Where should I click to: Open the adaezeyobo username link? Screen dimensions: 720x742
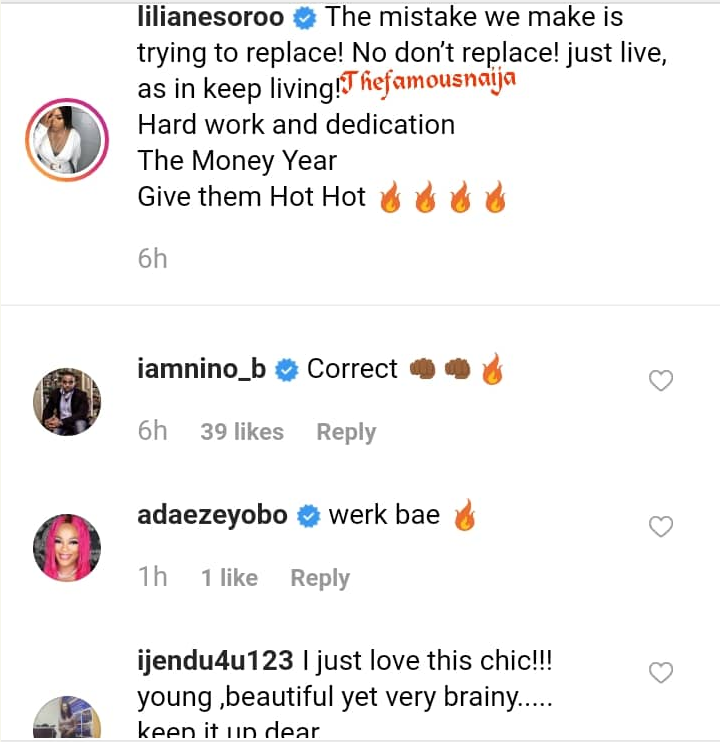tap(213, 515)
